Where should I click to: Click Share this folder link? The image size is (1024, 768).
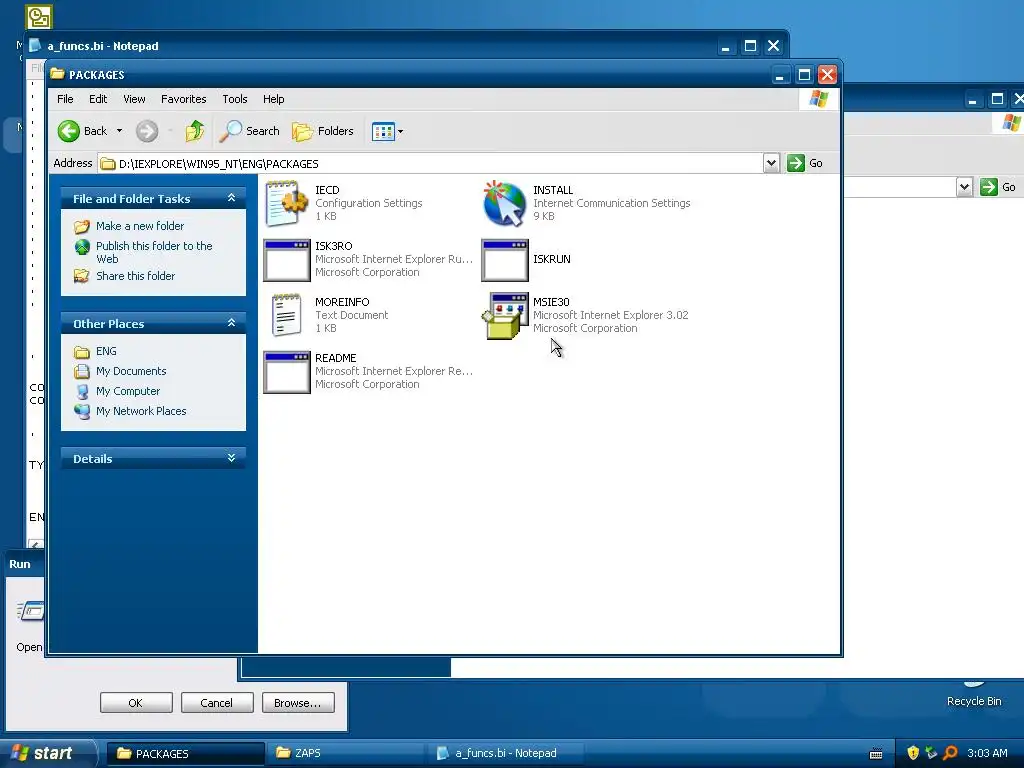coord(135,276)
